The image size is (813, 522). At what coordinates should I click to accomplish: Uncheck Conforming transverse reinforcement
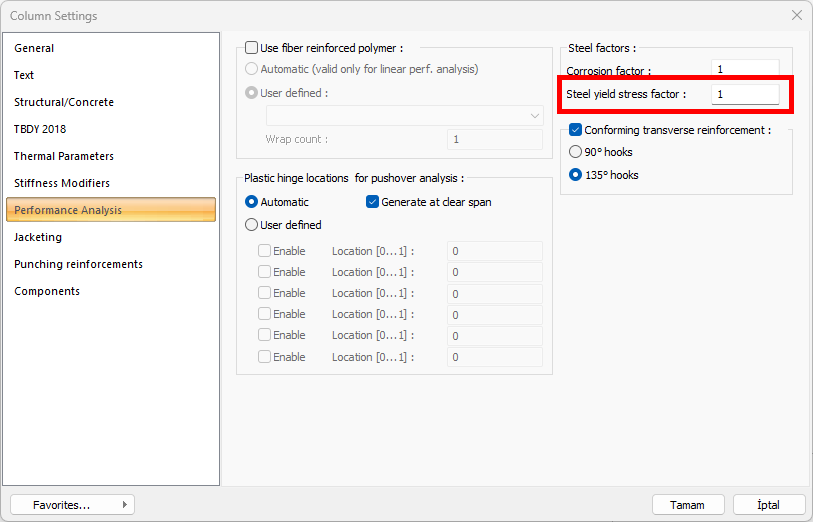pyautogui.click(x=575, y=130)
